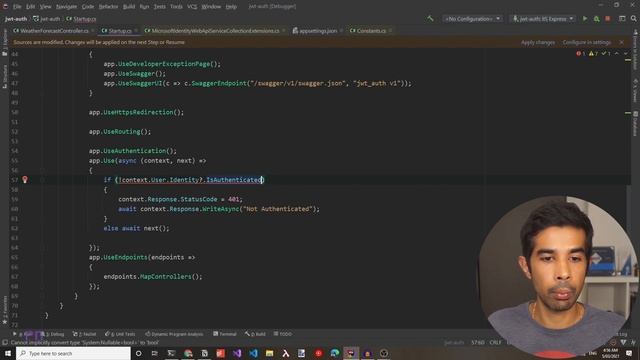
Task: Open Dynamic Program Analysis tool window
Action: point(174,334)
